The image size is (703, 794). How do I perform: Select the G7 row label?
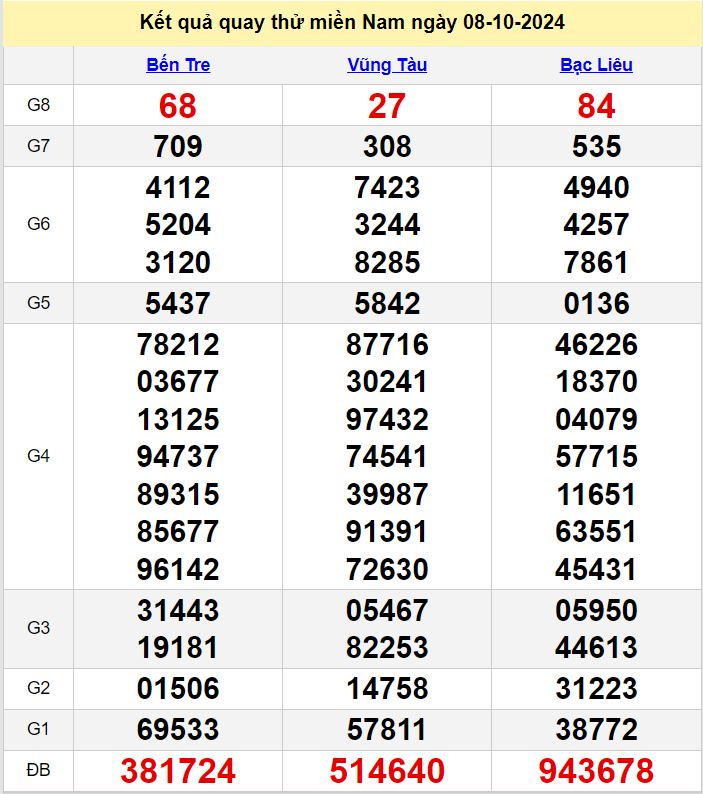coord(38,146)
